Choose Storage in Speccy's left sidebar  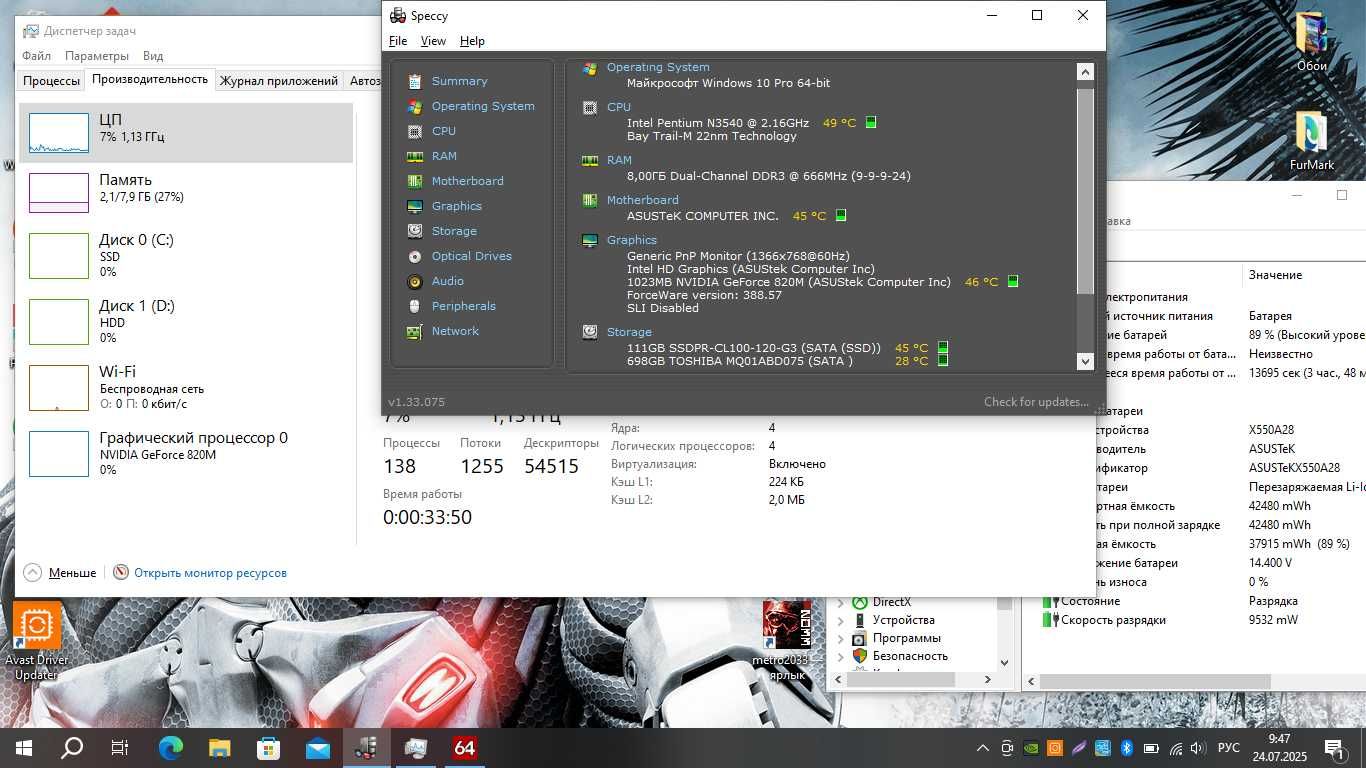pyautogui.click(x=454, y=231)
